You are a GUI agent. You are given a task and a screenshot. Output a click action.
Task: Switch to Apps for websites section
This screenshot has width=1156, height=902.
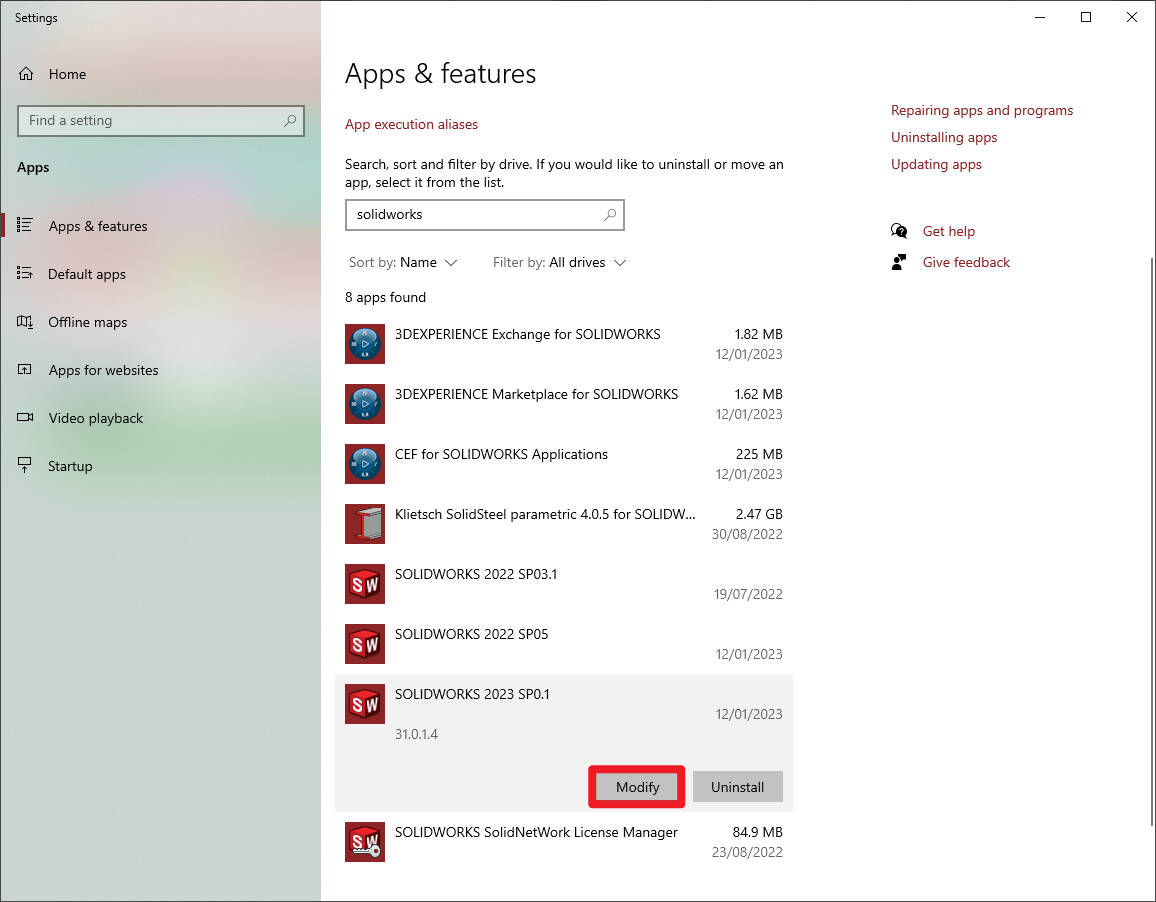[25, 369]
